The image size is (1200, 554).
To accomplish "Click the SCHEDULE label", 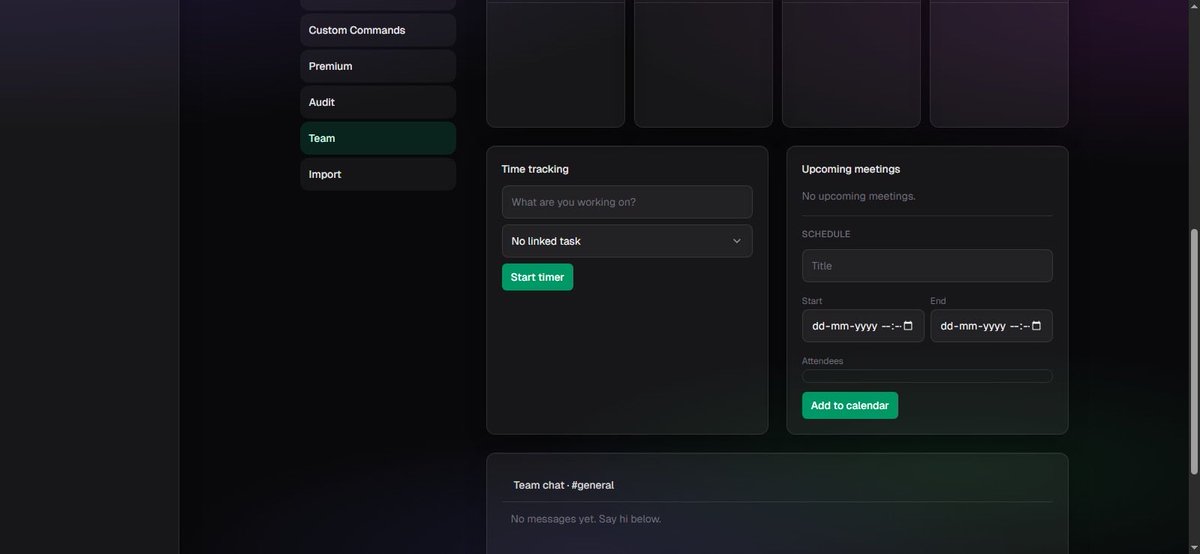I will [x=826, y=234].
